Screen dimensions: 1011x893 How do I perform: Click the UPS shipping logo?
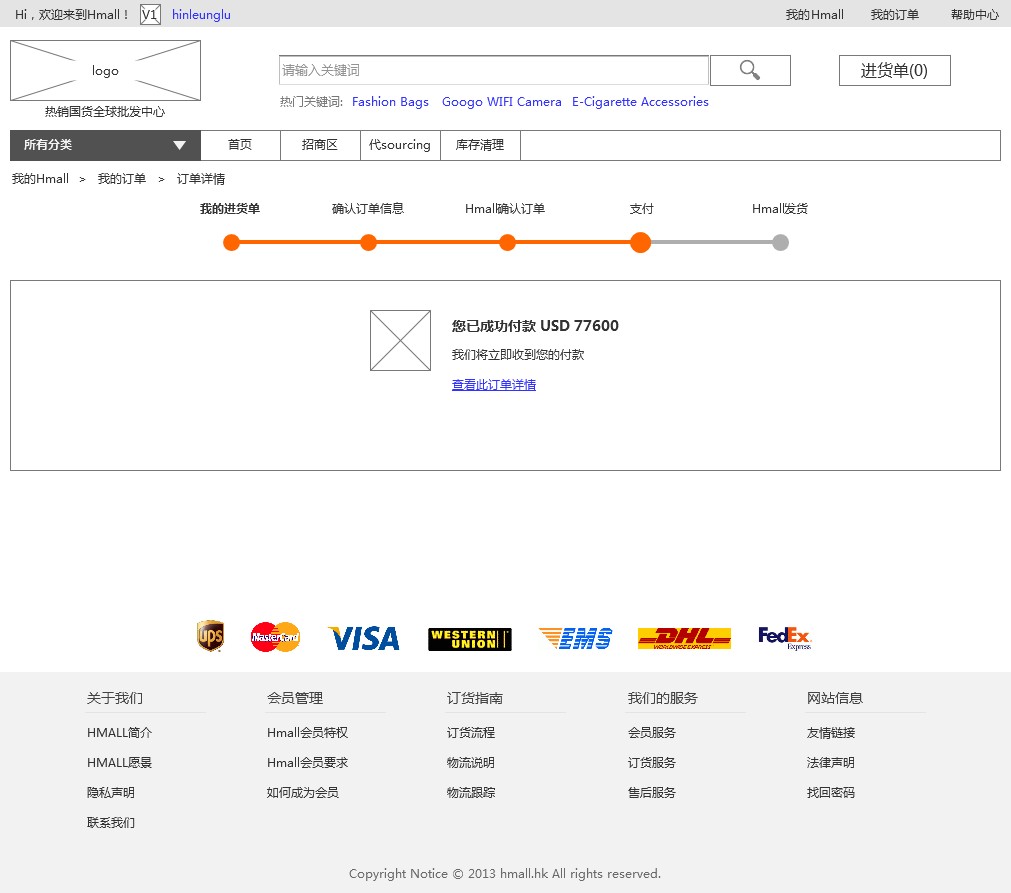coord(210,636)
